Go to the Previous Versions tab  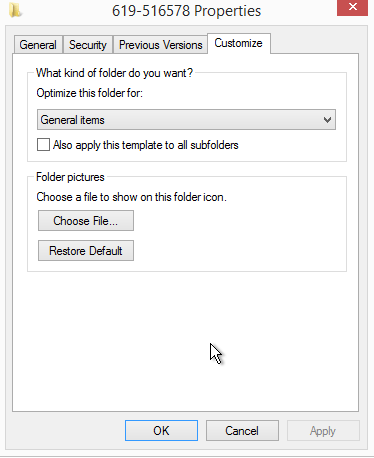(x=161, y=45)
